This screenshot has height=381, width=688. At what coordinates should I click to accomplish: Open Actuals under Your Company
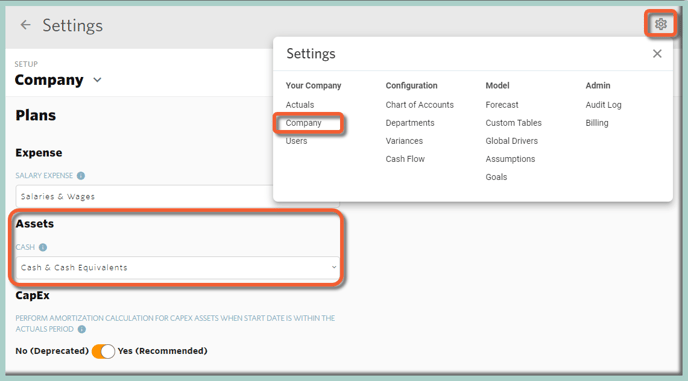pos(300,105)
